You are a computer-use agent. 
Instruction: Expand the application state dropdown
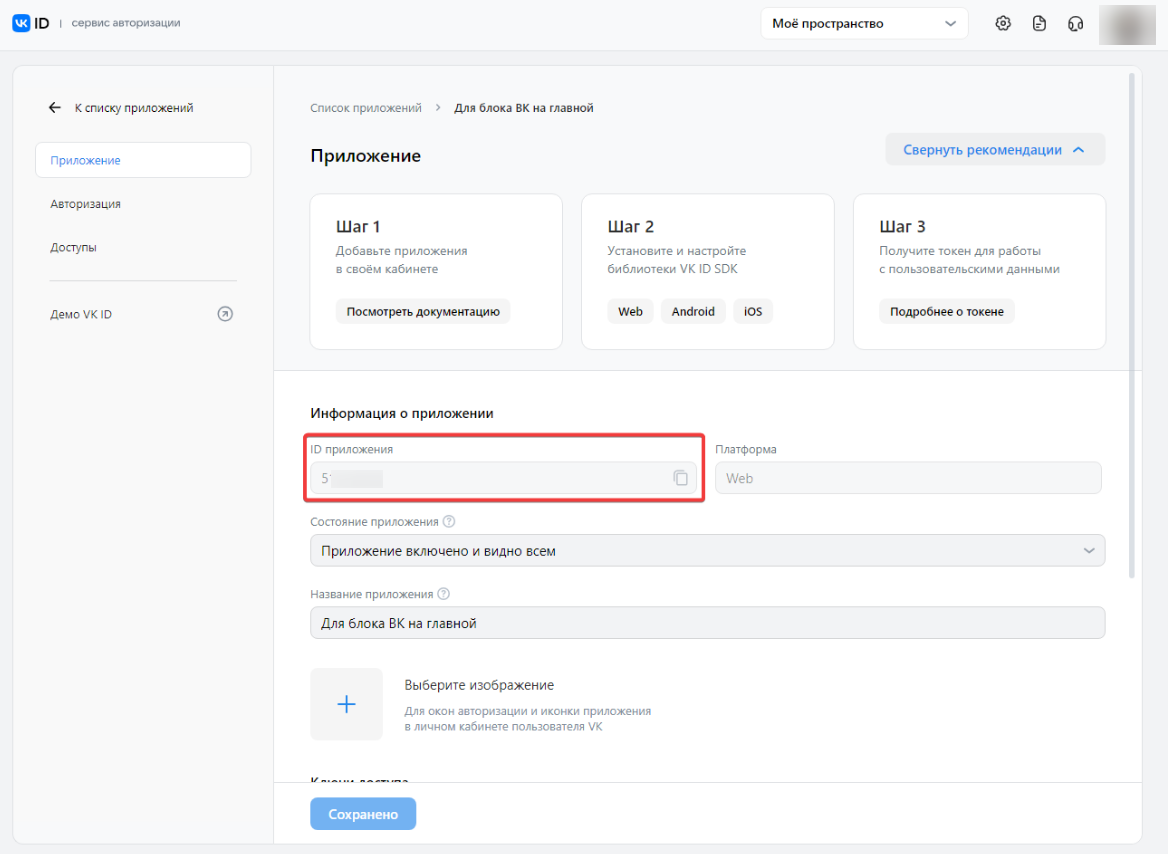pos(707,551)
